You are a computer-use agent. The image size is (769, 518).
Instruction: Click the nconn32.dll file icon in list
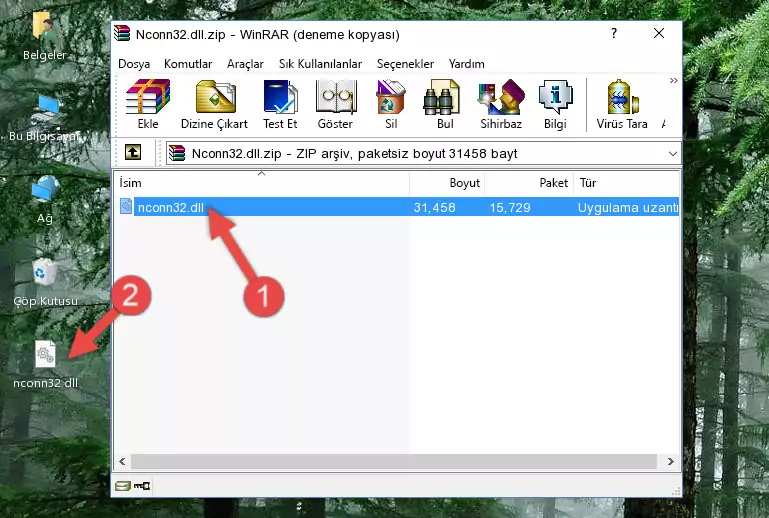[x=126, y=207]
